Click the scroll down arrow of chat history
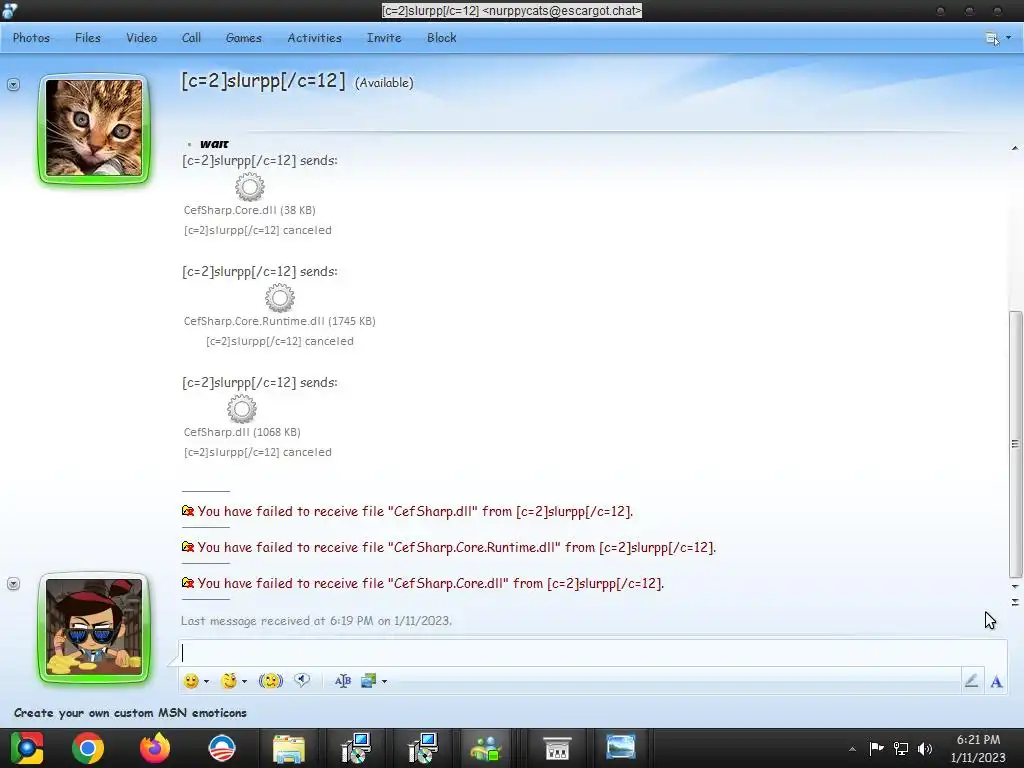 click(1015, 586)
